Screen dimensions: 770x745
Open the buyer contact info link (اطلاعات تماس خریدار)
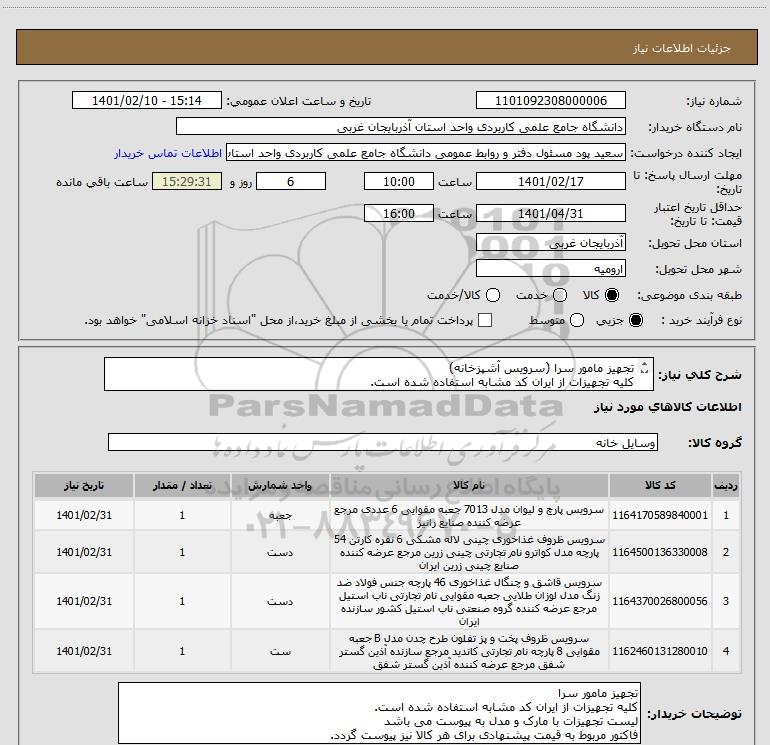click(168, 153)
